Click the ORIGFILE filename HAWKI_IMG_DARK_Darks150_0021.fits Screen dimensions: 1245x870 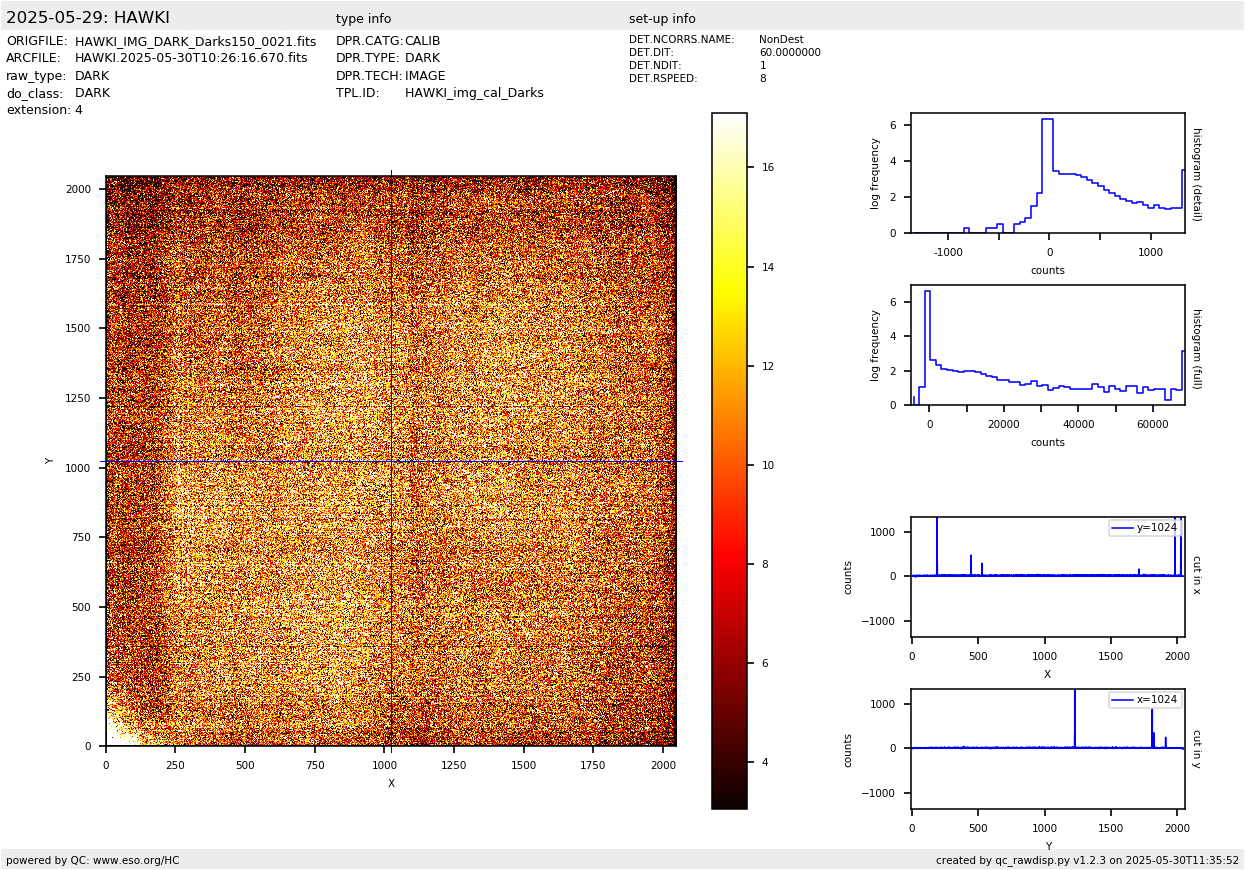coord(195,42)
